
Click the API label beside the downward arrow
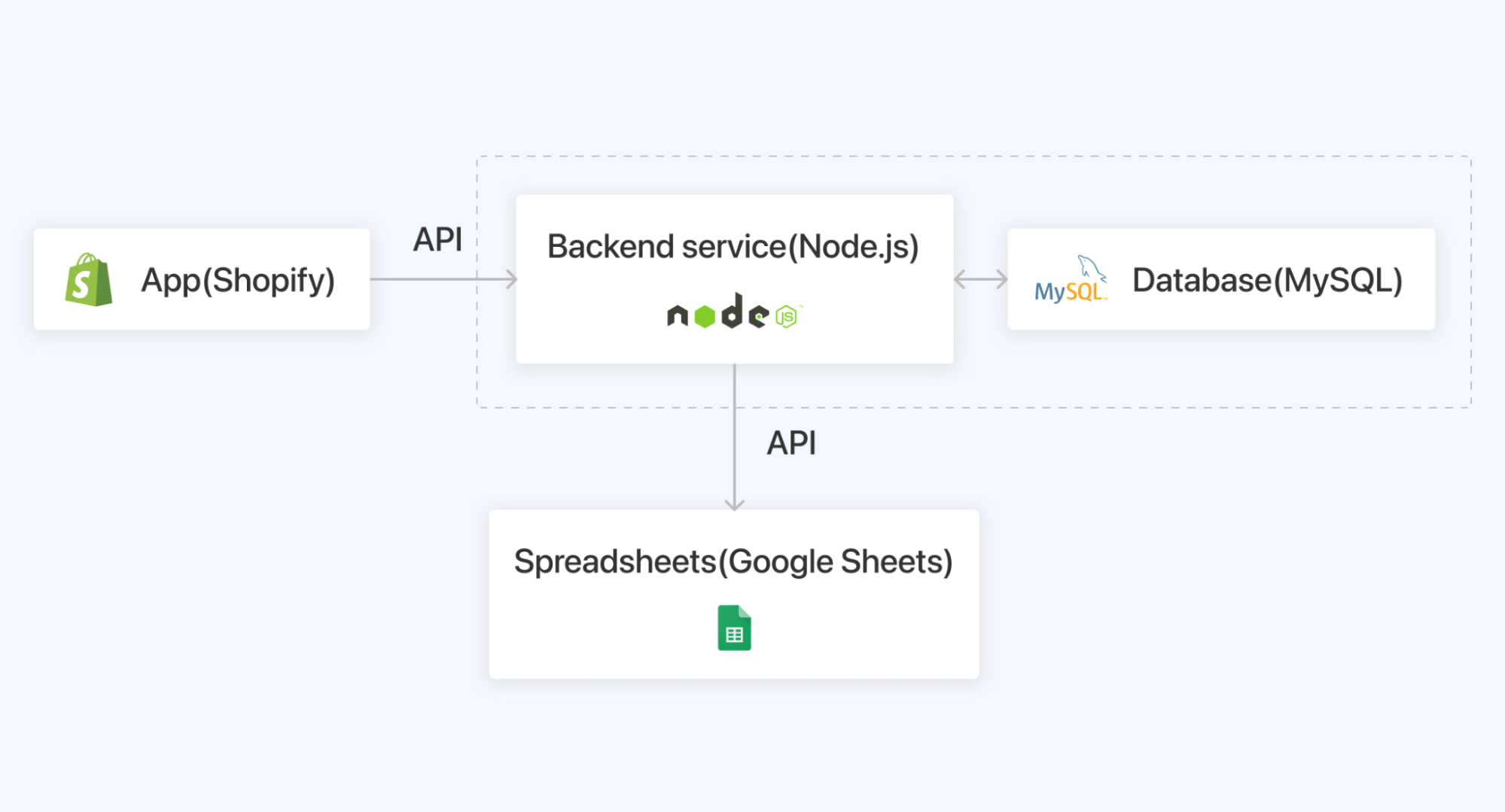click(791, 442)
